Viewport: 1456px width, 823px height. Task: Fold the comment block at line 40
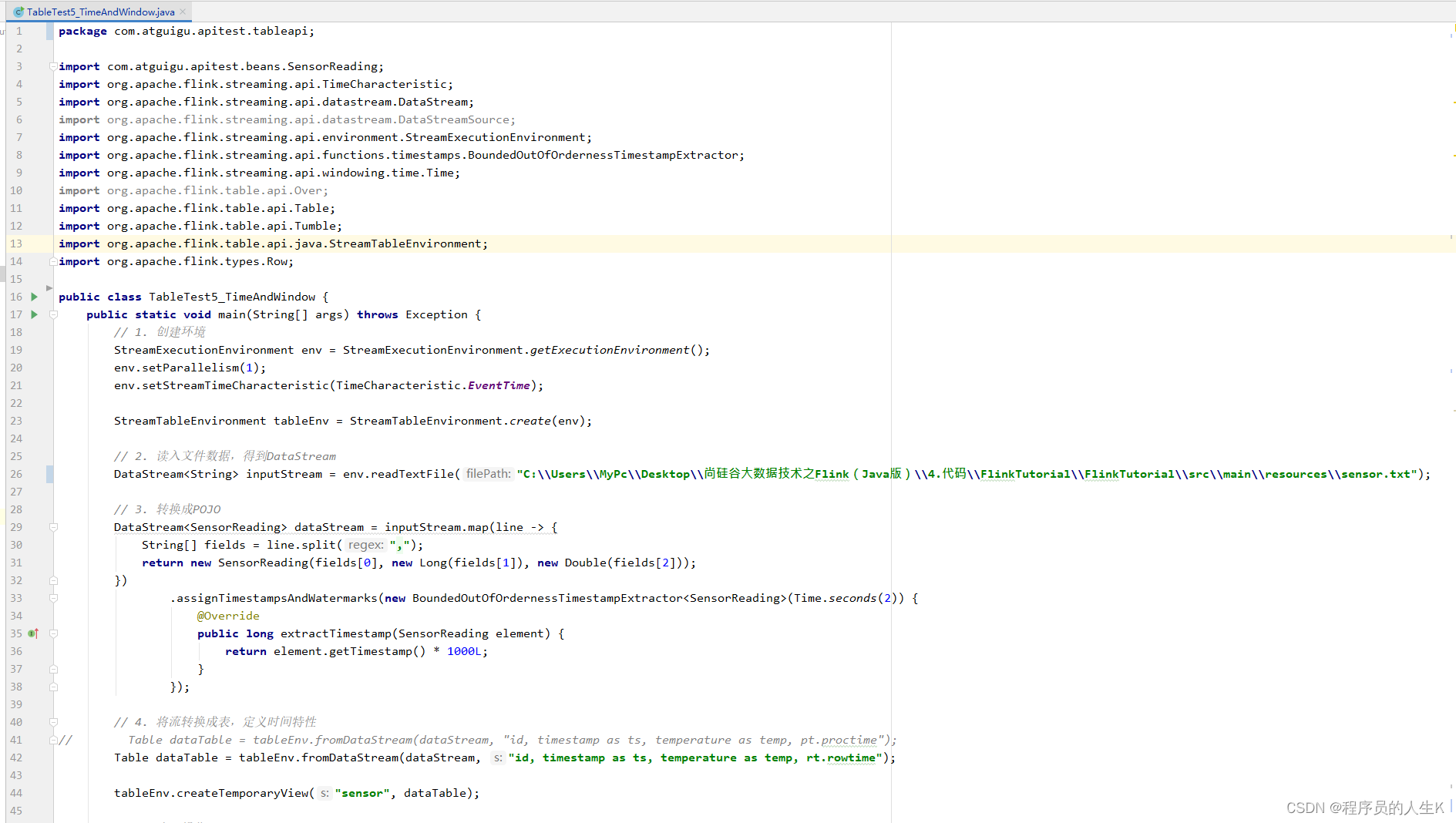[53, 722]
